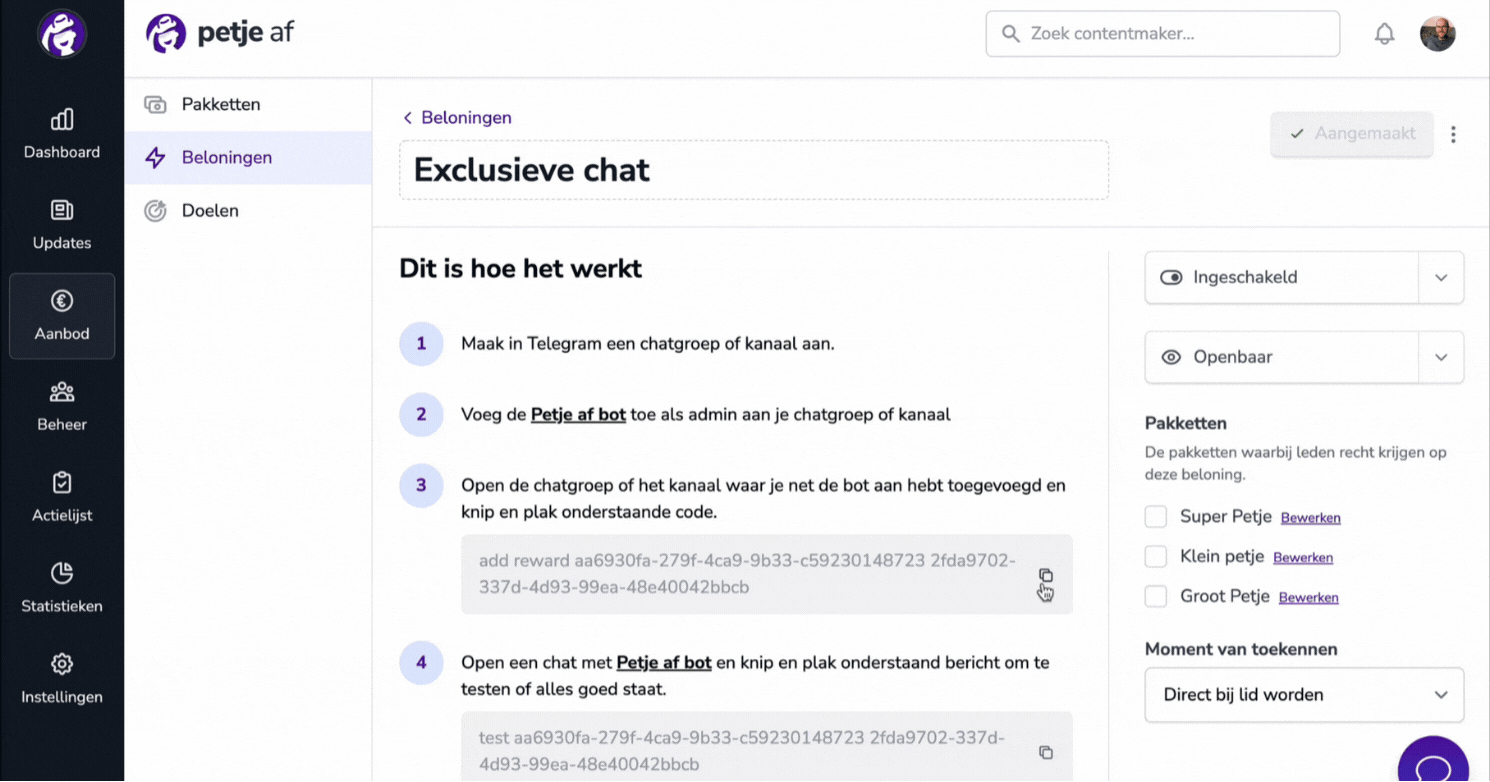Open the Dashboard bar chart icon

(x=62, y=120)
